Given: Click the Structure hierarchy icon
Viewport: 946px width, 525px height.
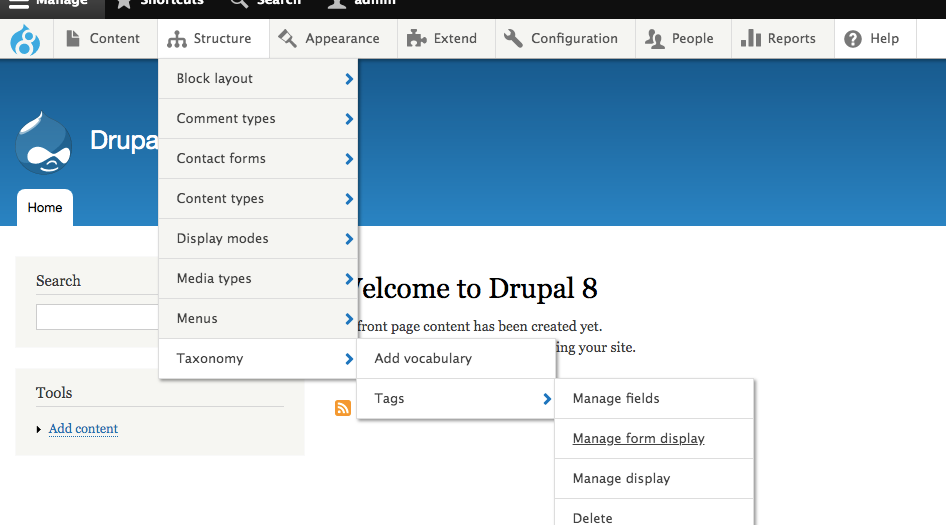Looking at the screenshot, I should (177, 39).
